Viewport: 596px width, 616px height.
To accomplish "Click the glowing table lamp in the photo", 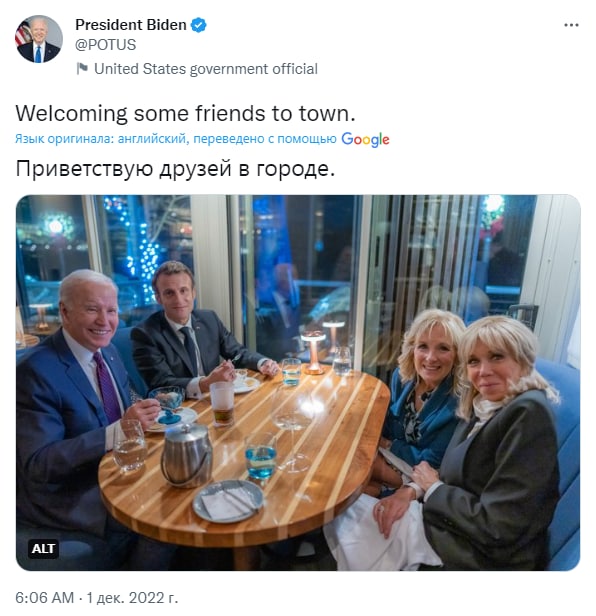I will click(314, 352).
